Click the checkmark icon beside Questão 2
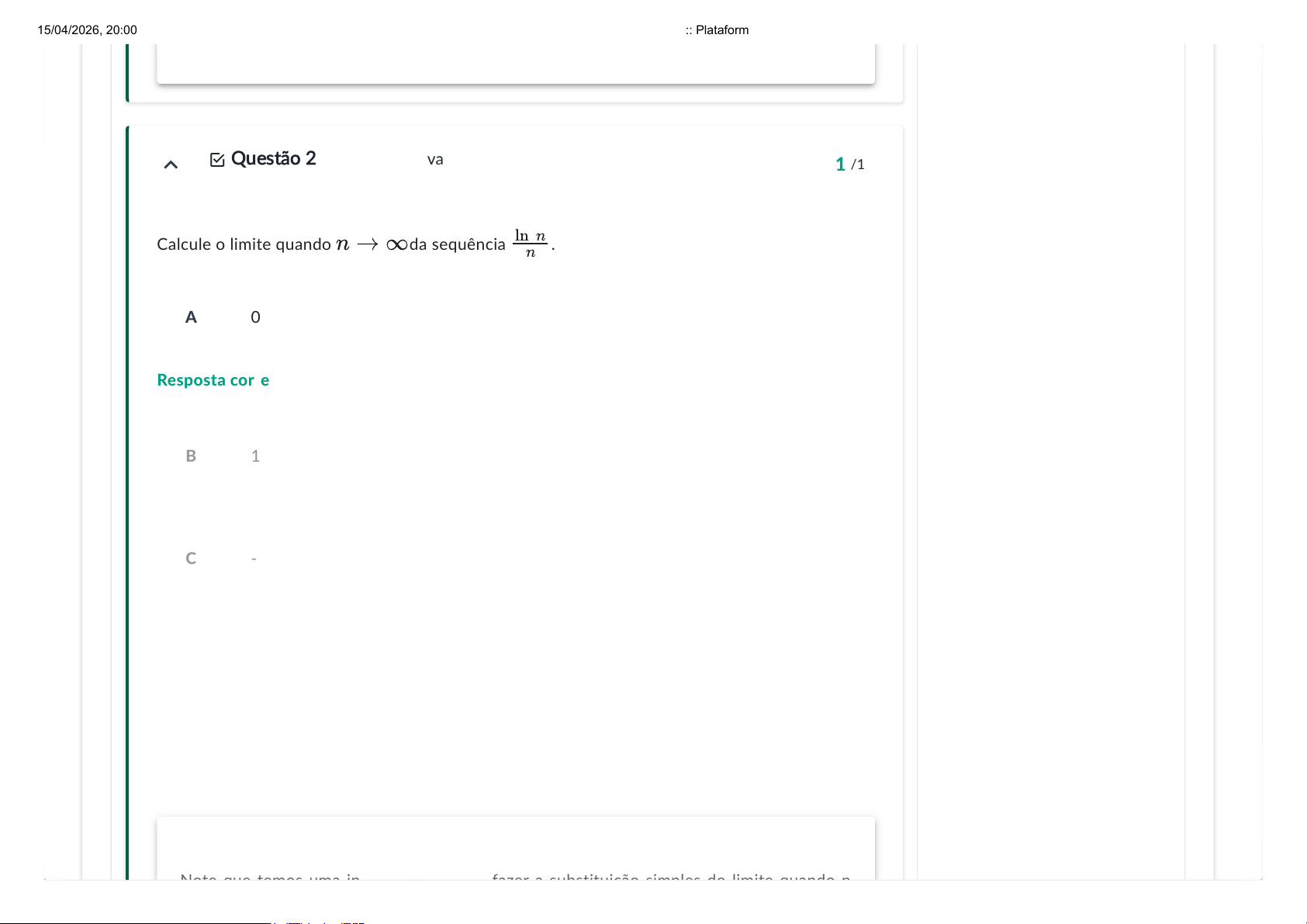This screenshot has height=924, width=1307. 217,160
